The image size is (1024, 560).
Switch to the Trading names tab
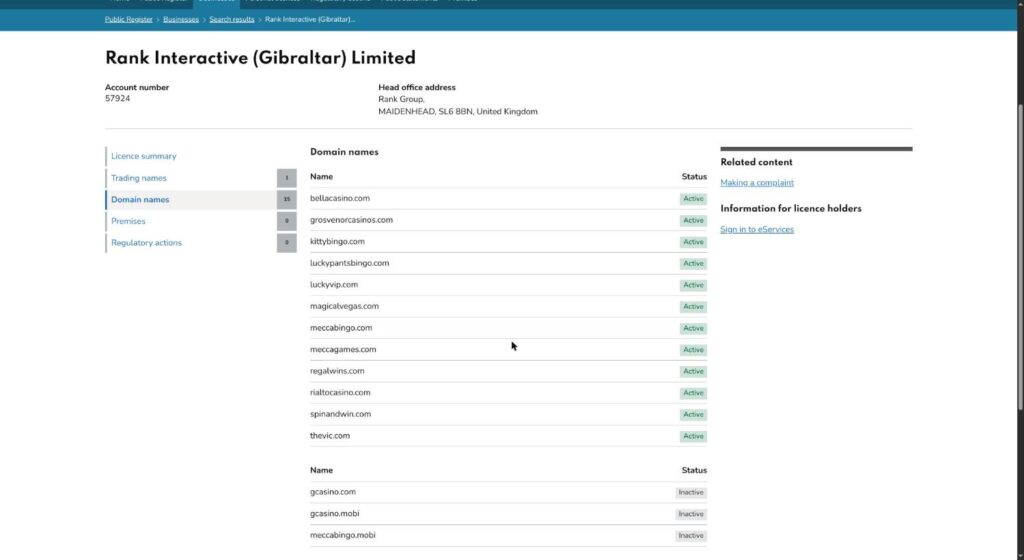click(x=138, y=178)
